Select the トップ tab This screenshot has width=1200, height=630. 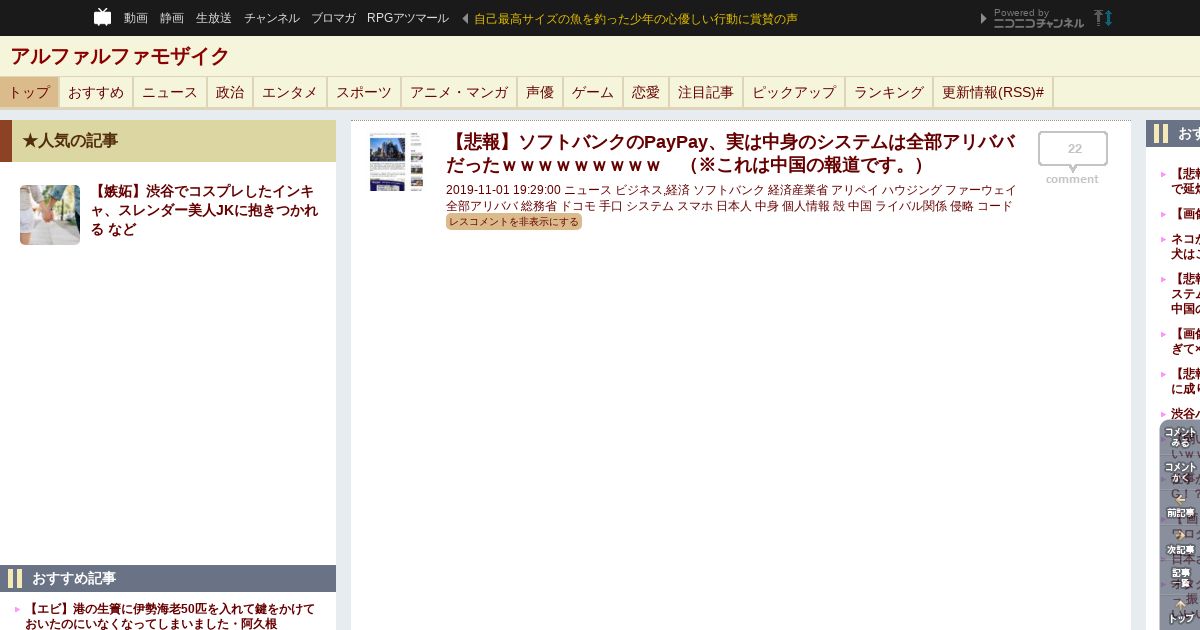[x=29, y=92]
